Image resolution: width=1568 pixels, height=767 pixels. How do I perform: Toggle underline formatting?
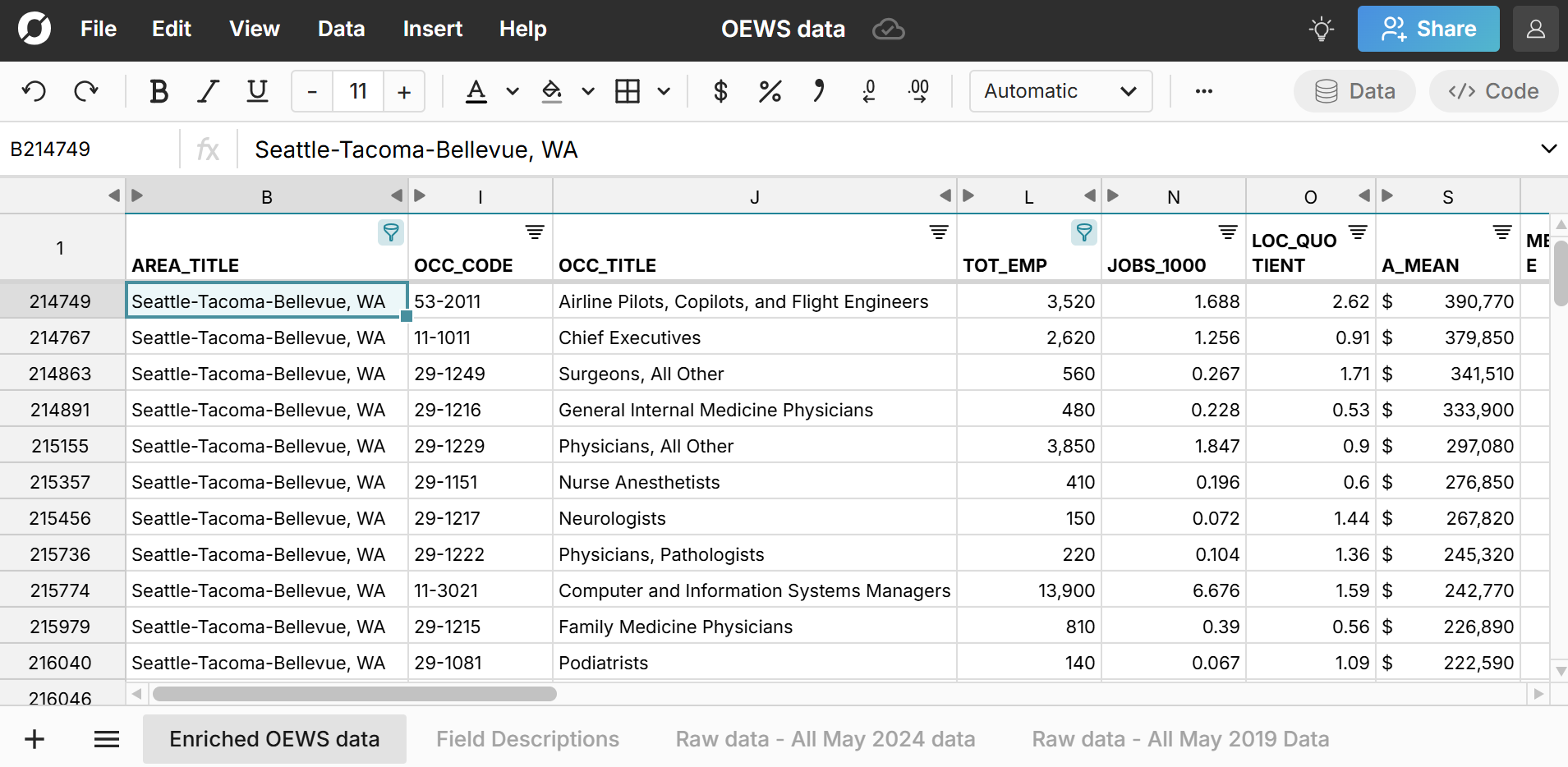tap(256, 91)
